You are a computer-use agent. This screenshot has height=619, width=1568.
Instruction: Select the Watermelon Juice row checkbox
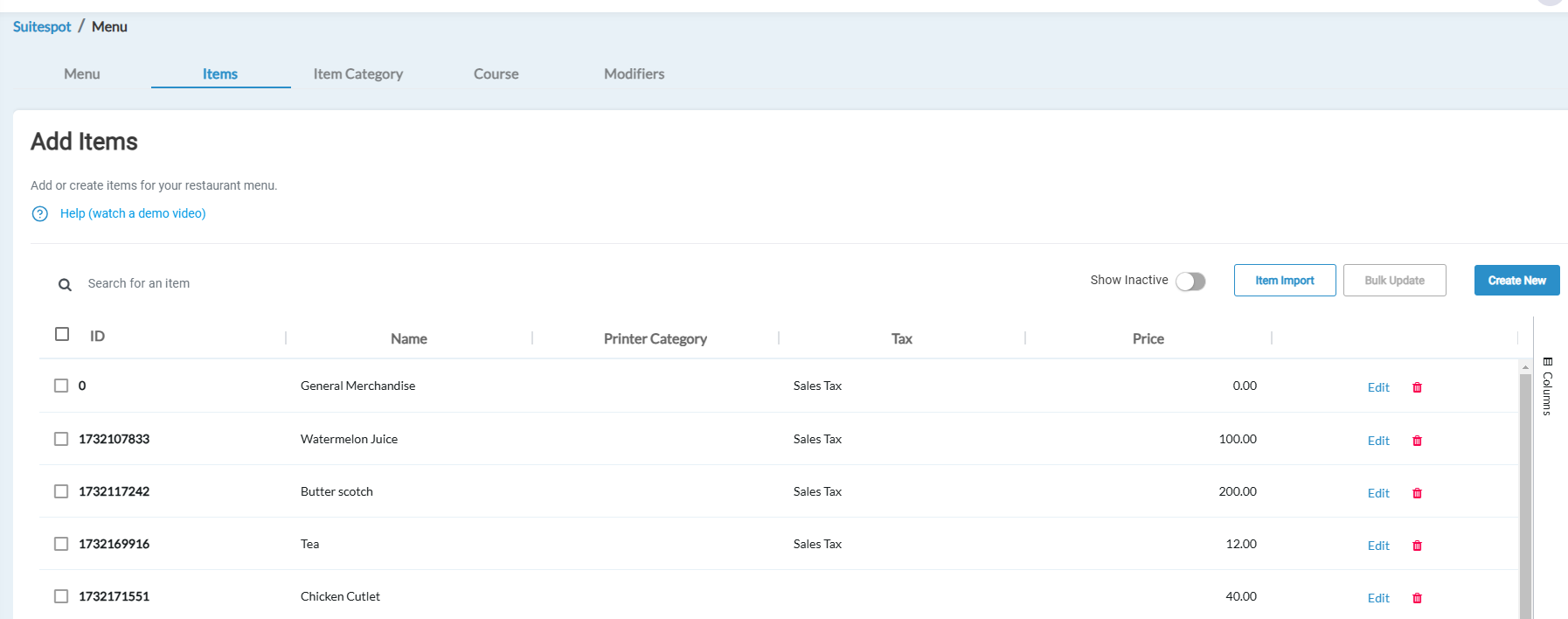coord(61,439)
